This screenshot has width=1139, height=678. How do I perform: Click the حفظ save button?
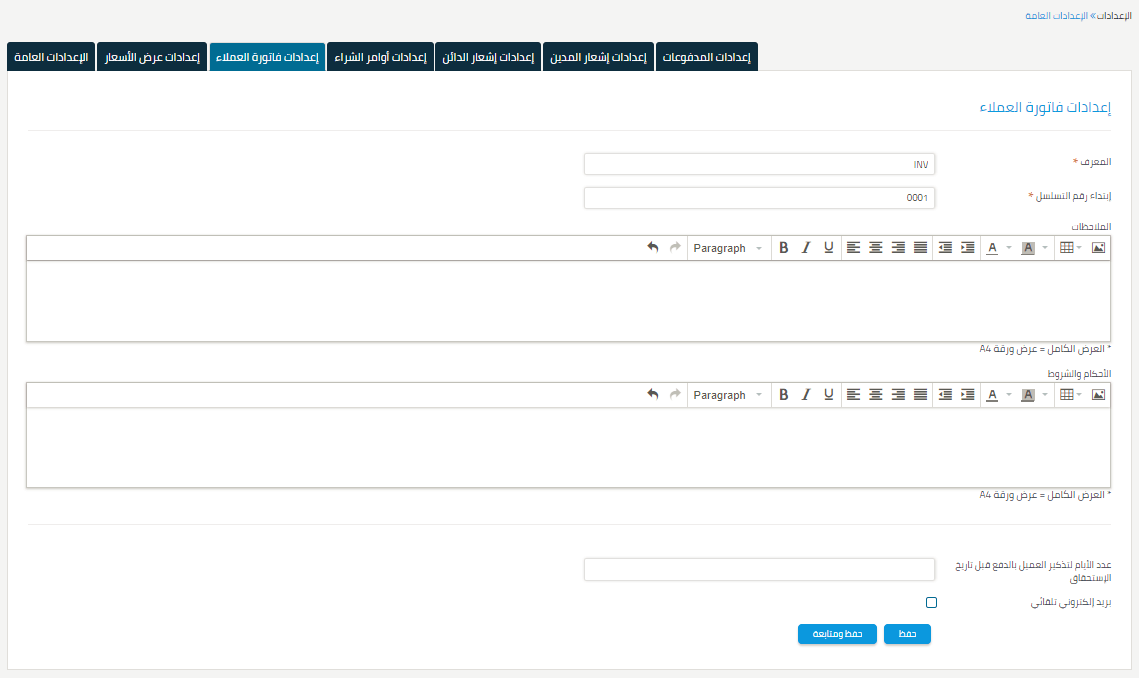coord(906,634)
